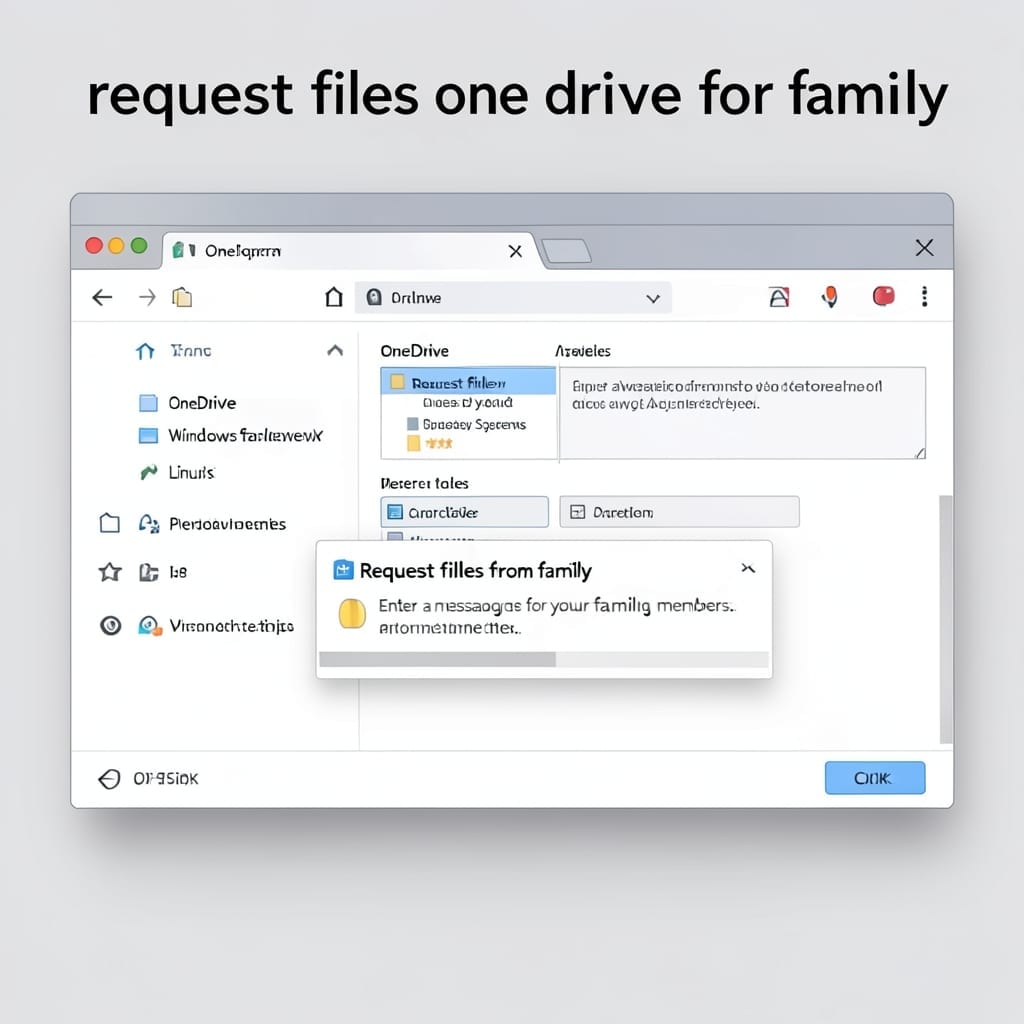Click the yellow icon in the dialog
The height and width of the screenshot is (1024, 1024).
[352, 613]
